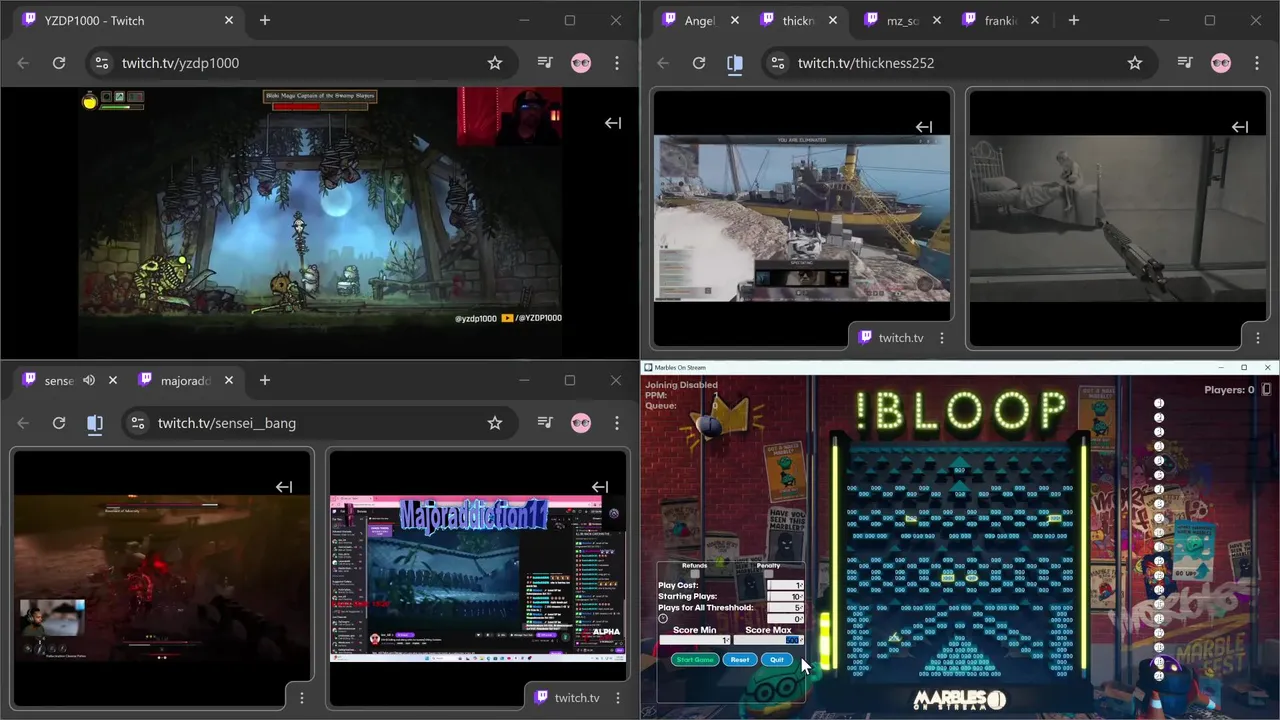Expand chat arrow on sensei__bang stream pane
The height and width of the screenshot is (720, 1280).
click(284, 487)
